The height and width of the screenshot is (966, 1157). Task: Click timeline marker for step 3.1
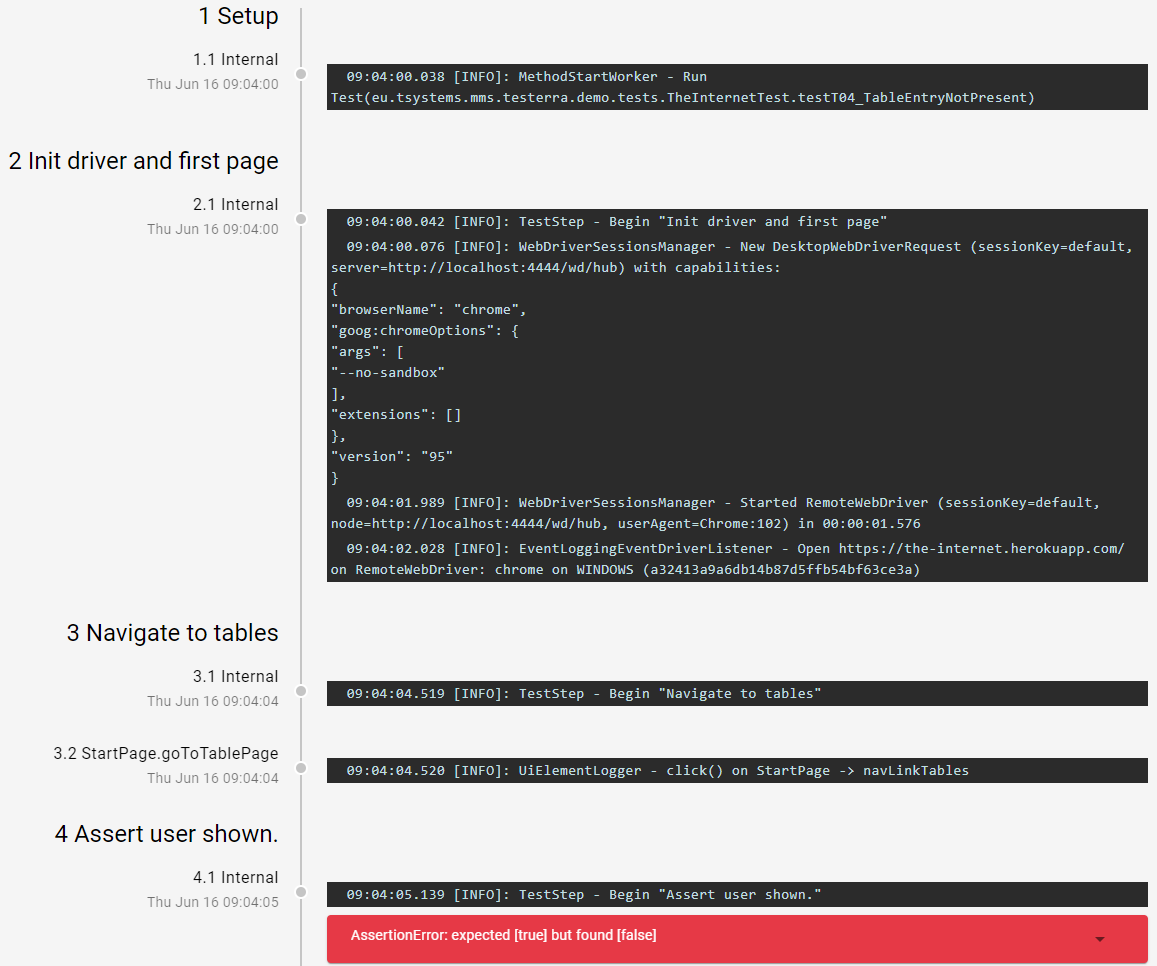coord(301,691)
